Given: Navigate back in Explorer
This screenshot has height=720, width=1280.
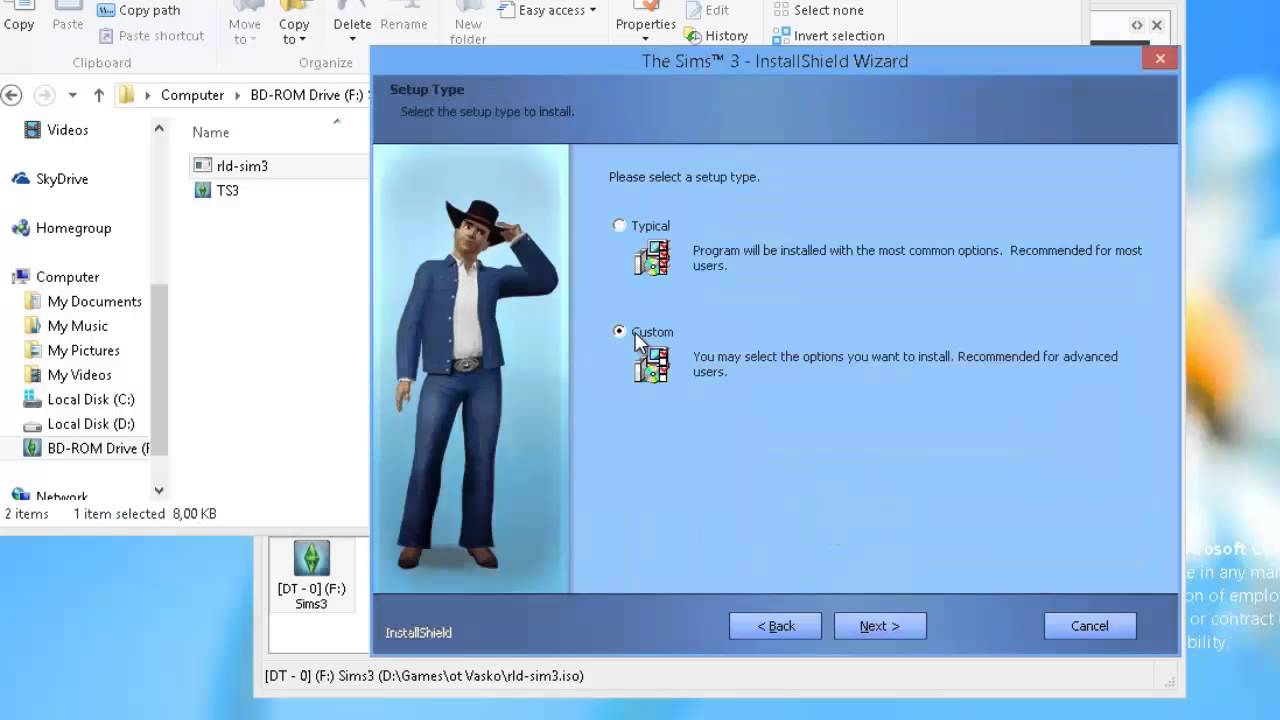Looking at the screenshot, I should pyautogui.click(x=11, y=95).
